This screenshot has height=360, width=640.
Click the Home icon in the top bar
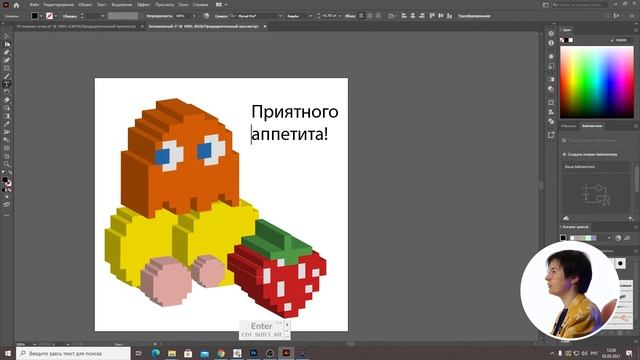16,5
